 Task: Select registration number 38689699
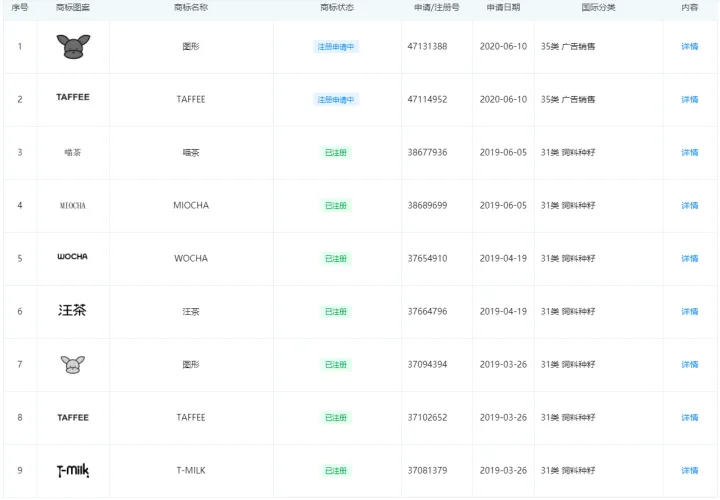[428, 205]
